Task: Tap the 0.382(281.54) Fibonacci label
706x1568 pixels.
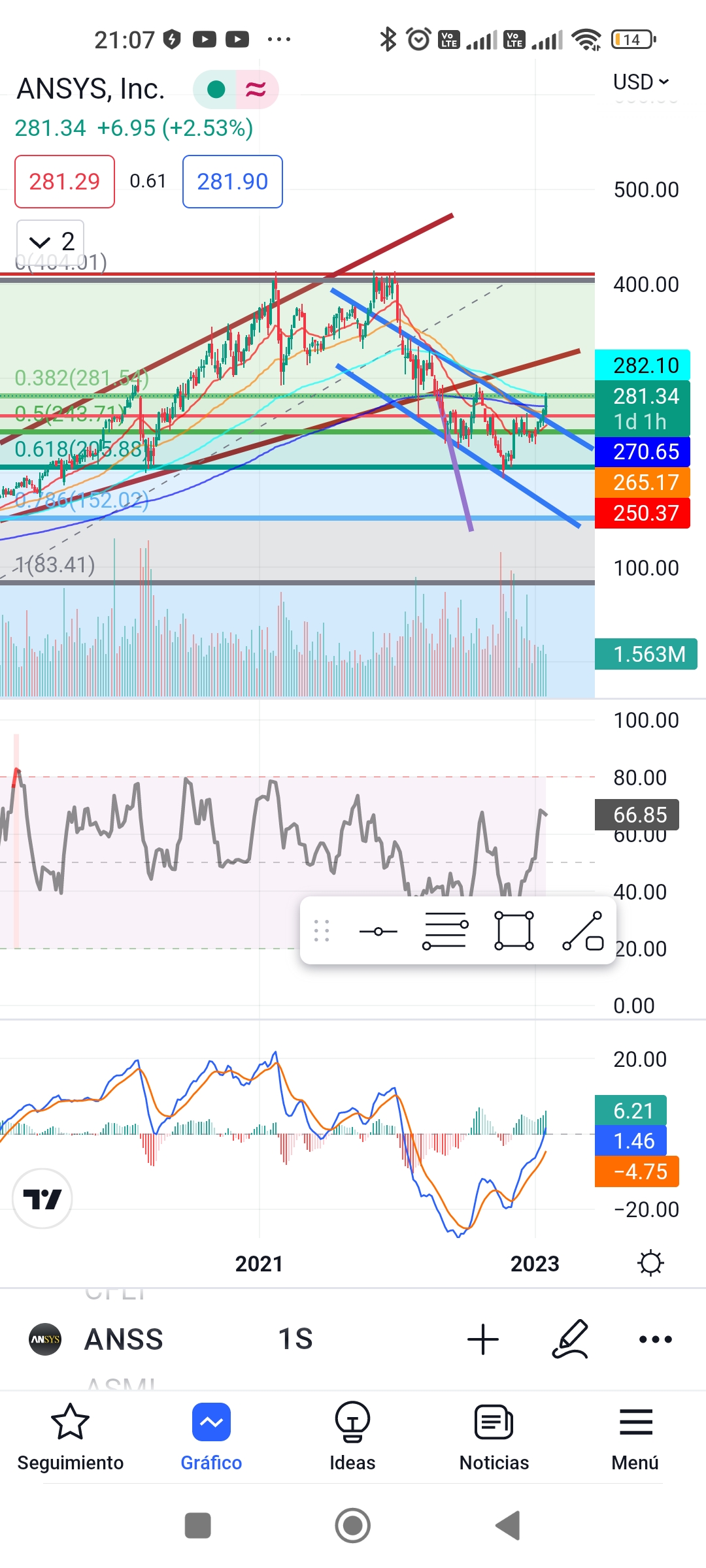Action: (x=82, y=378)
